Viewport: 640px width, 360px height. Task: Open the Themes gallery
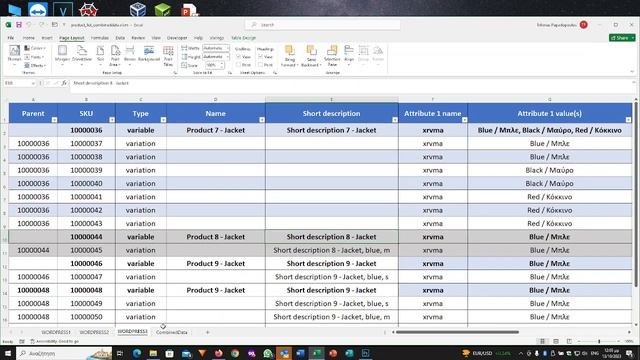coord(14,55)
